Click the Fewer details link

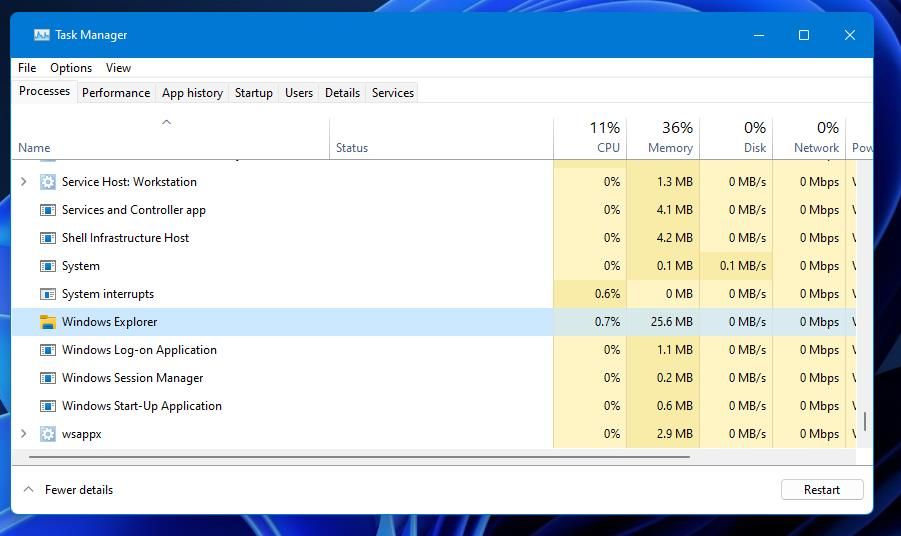pyautogui.click(x=79, y=490)
